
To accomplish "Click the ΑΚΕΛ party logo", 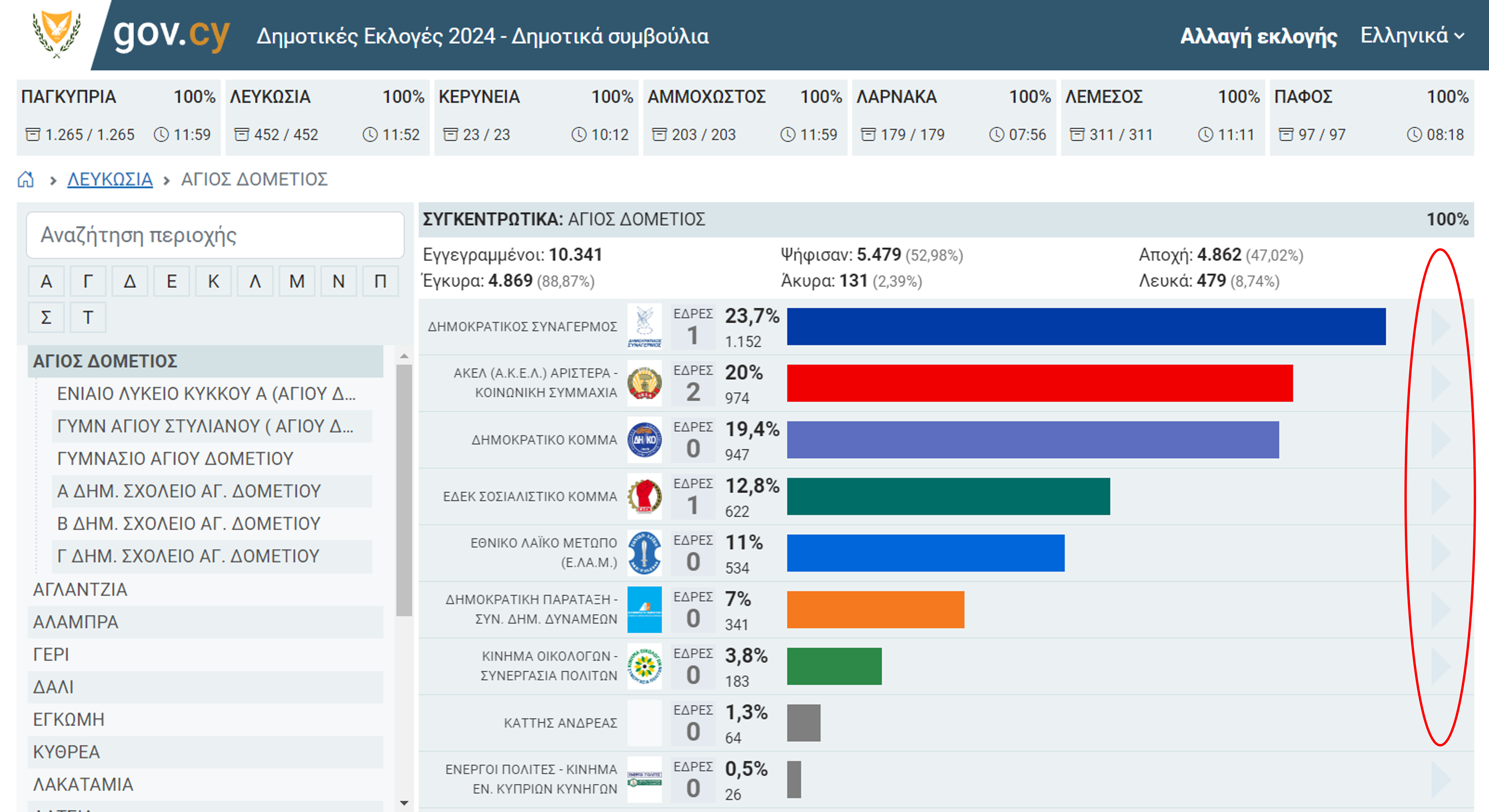I will (645, 383).
